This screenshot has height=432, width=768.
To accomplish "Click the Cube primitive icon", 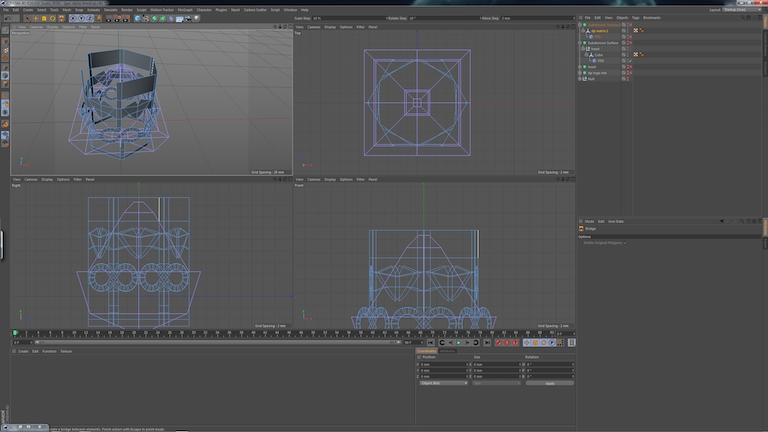I will tap(138, 19).
